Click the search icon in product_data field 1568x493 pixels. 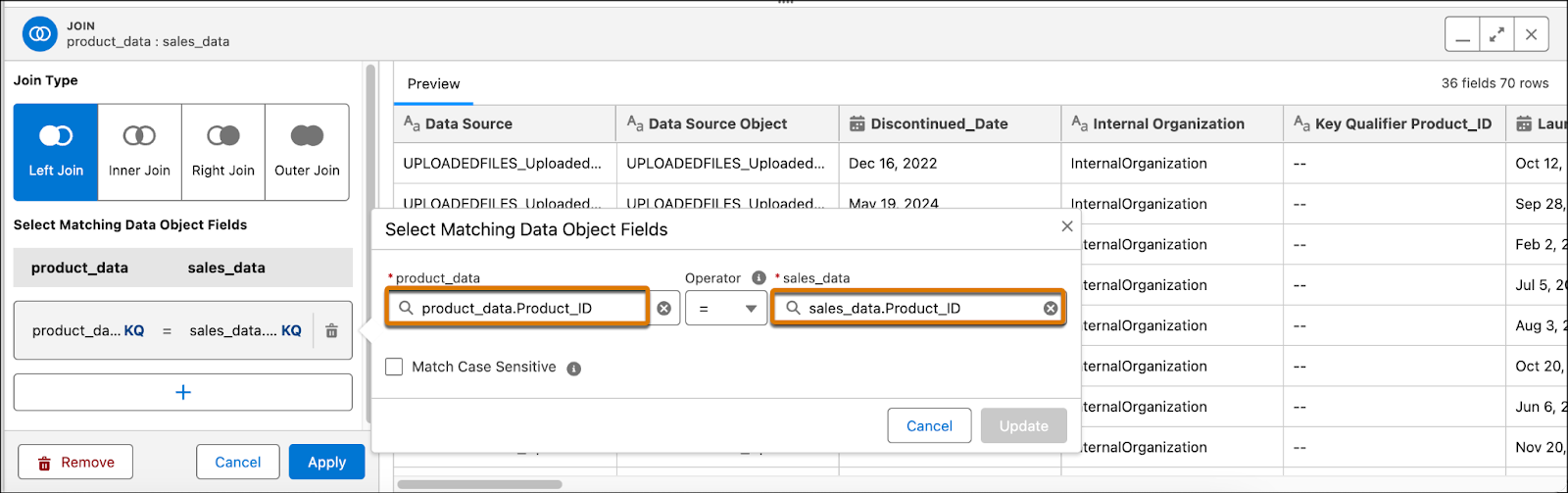click(x=406, y=308)
